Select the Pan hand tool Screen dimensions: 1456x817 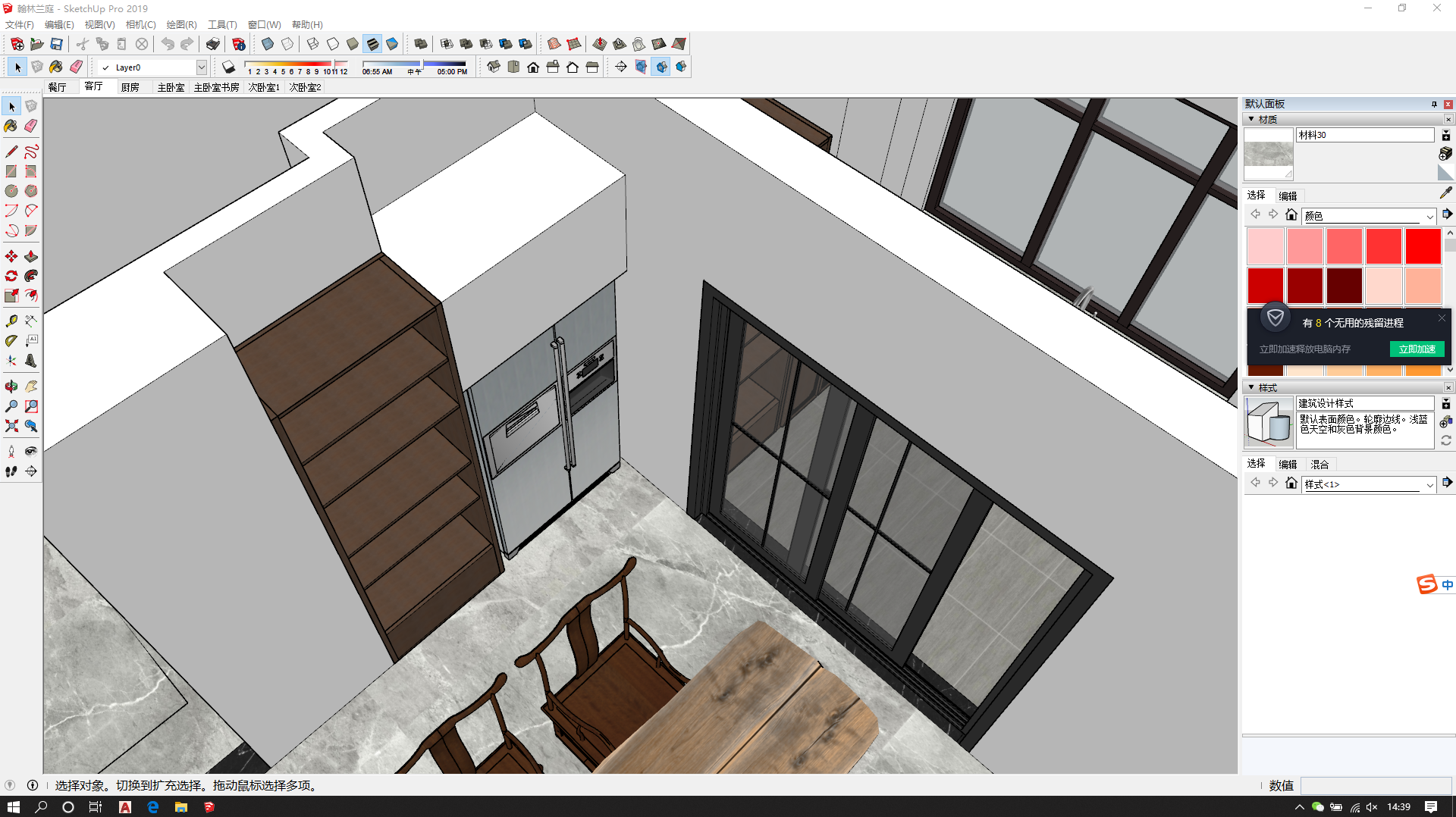(x=31, y=387)
